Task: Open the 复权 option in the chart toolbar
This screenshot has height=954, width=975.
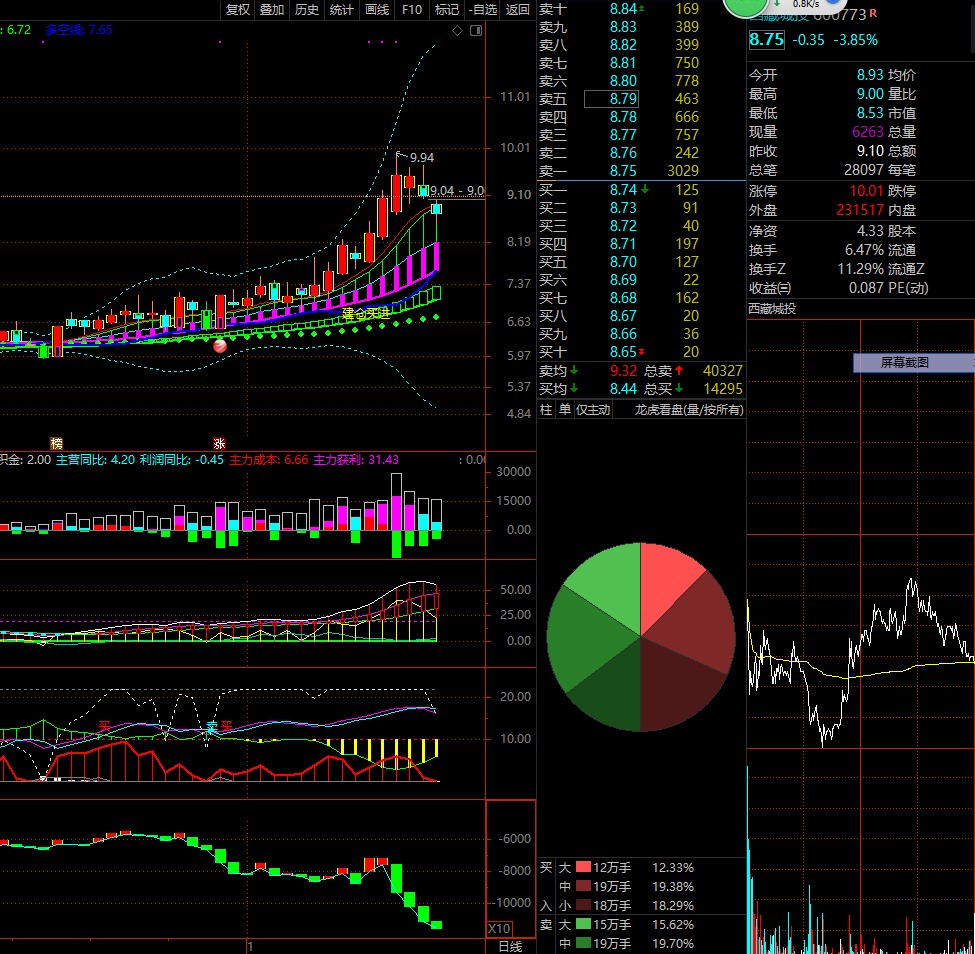Action: [238, 9]
